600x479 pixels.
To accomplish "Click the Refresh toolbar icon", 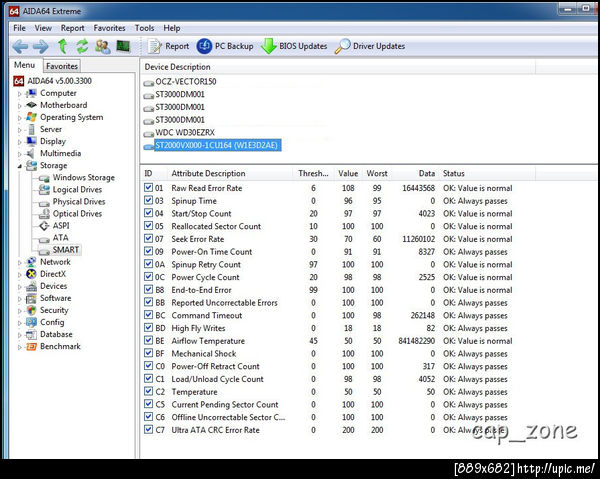I will click(x=82, y=46).
